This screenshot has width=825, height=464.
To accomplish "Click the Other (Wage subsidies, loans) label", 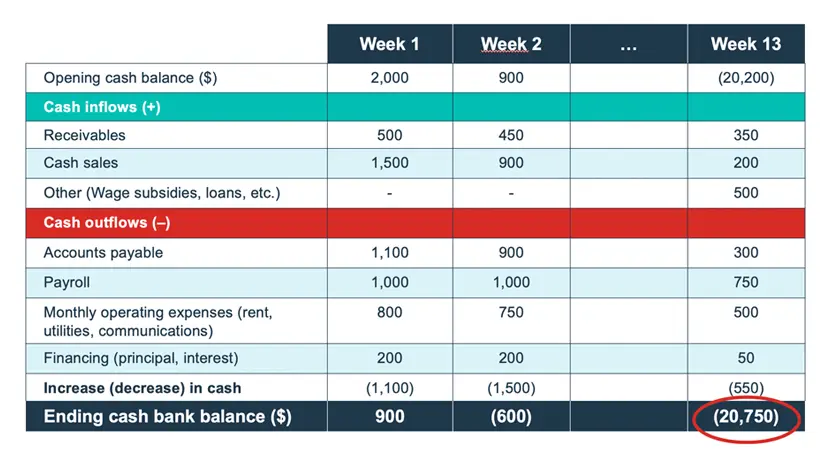I will tap(161, 193).
